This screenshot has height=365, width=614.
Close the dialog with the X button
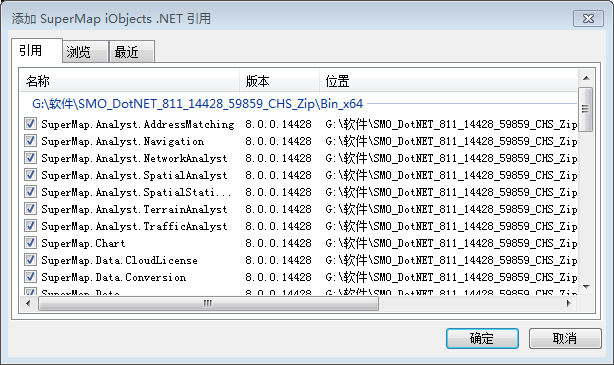(x=588, y=18)
